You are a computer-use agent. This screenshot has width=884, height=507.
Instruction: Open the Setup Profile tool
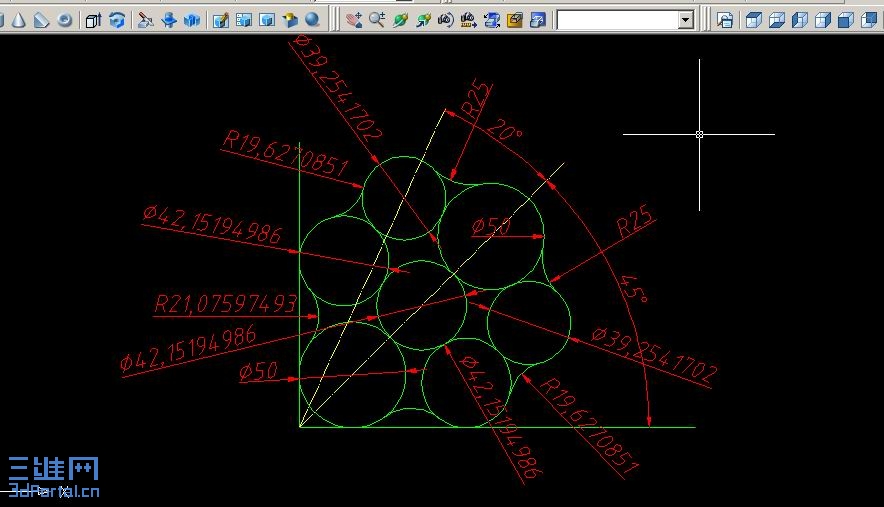(x=267, y=20)
